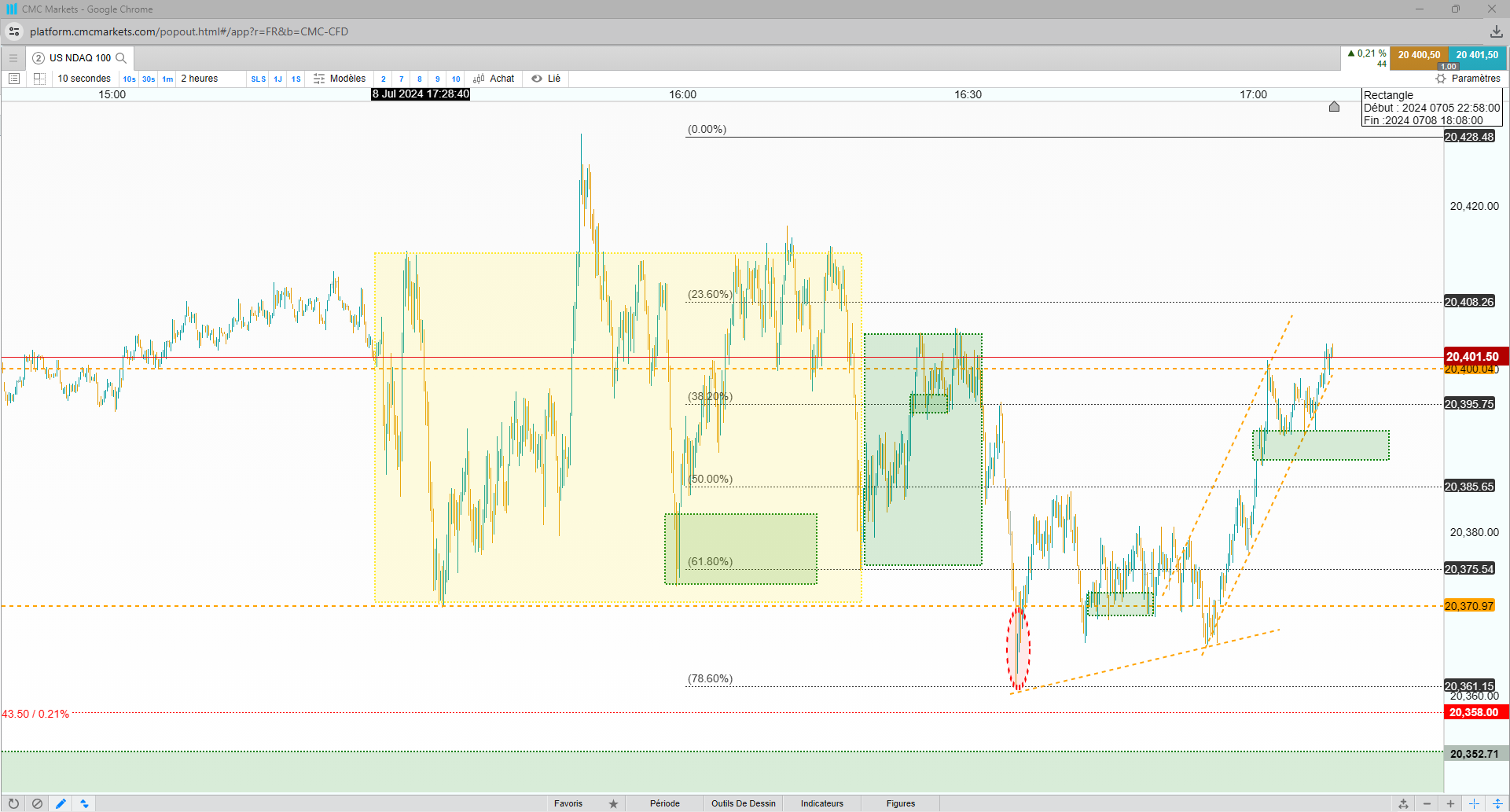This screenshot has width=1510, height=812.
Task: Open the hamburger menu beside the chart tab
Action: 13,58
